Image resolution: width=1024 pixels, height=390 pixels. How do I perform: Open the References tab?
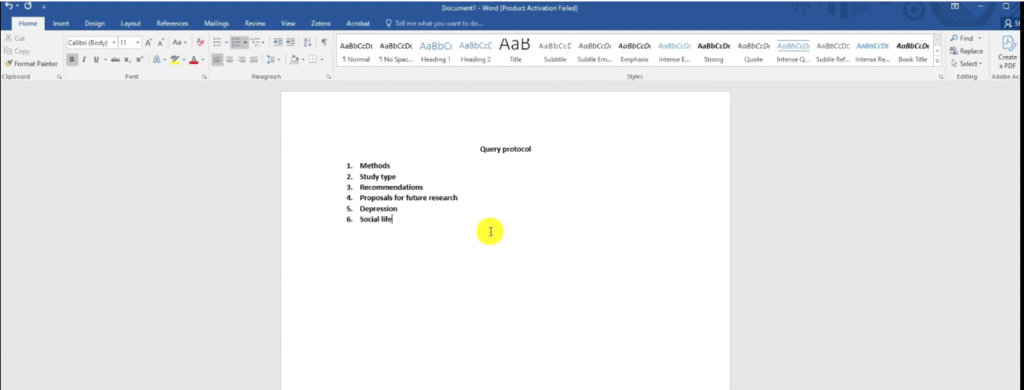[172, 24]
